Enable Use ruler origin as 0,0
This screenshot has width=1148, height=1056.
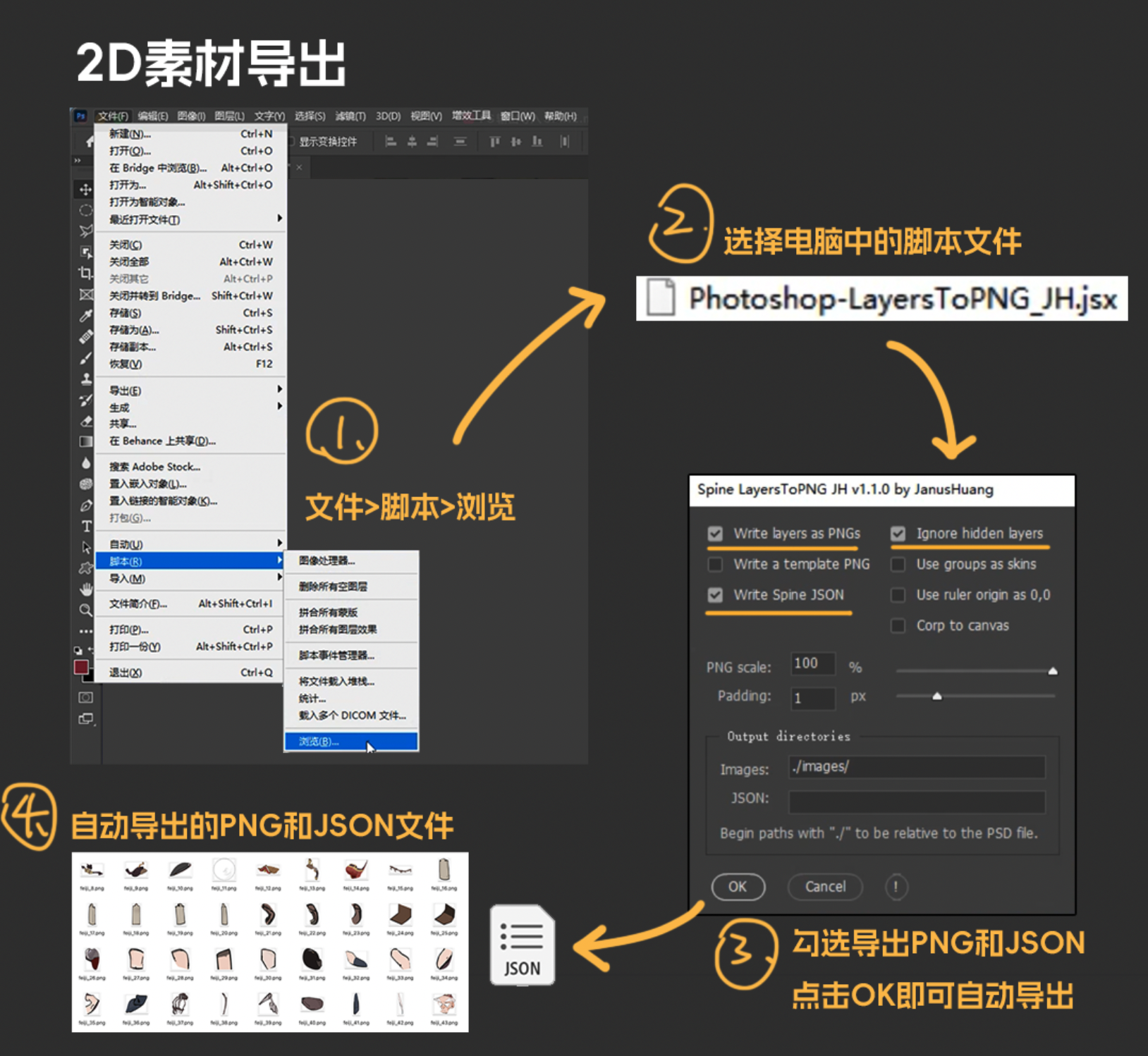point(898,595)
